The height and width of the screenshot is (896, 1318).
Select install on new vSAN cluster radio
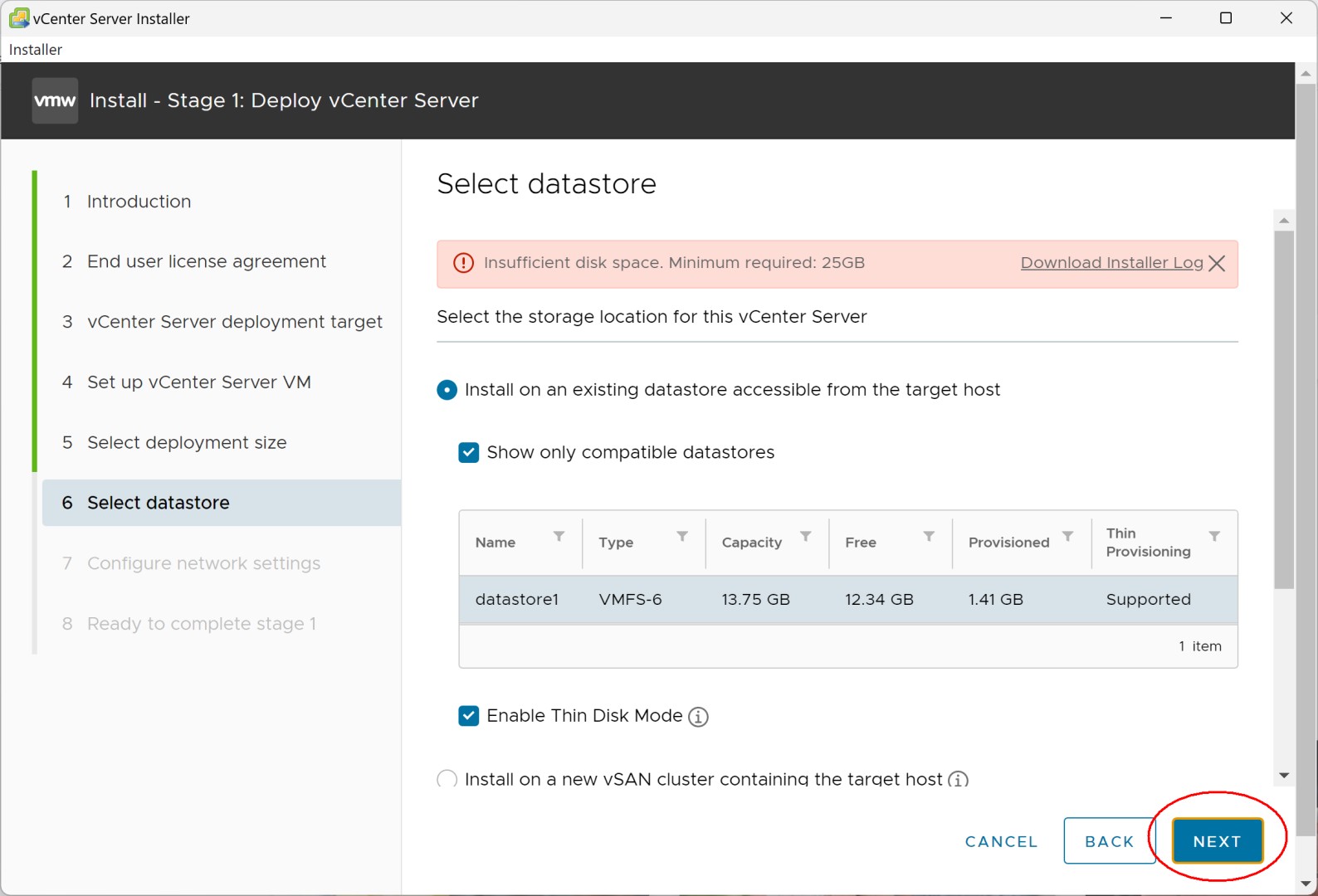point(447,779)
